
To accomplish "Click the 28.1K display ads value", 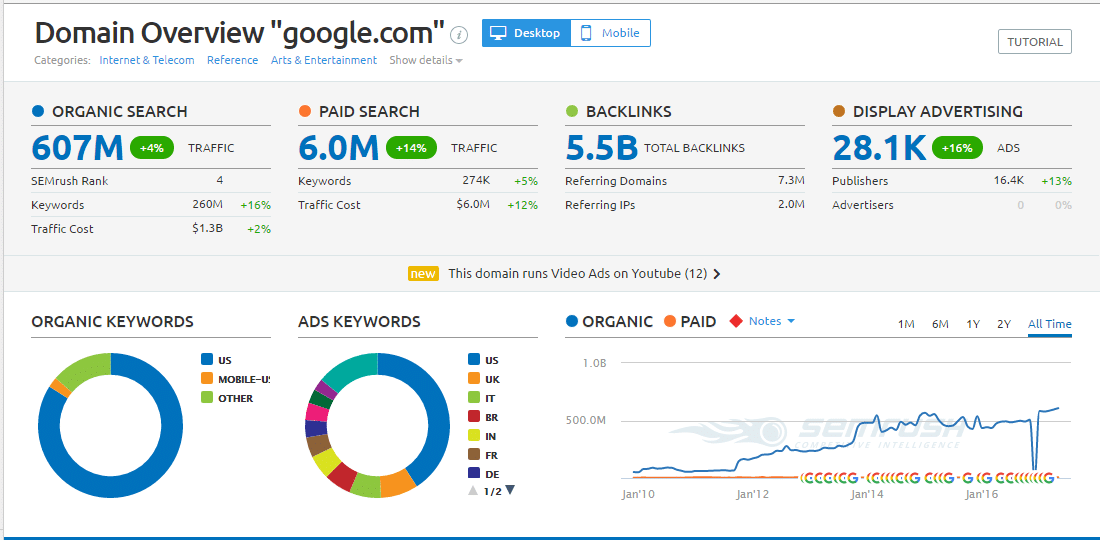I will 880,147.
